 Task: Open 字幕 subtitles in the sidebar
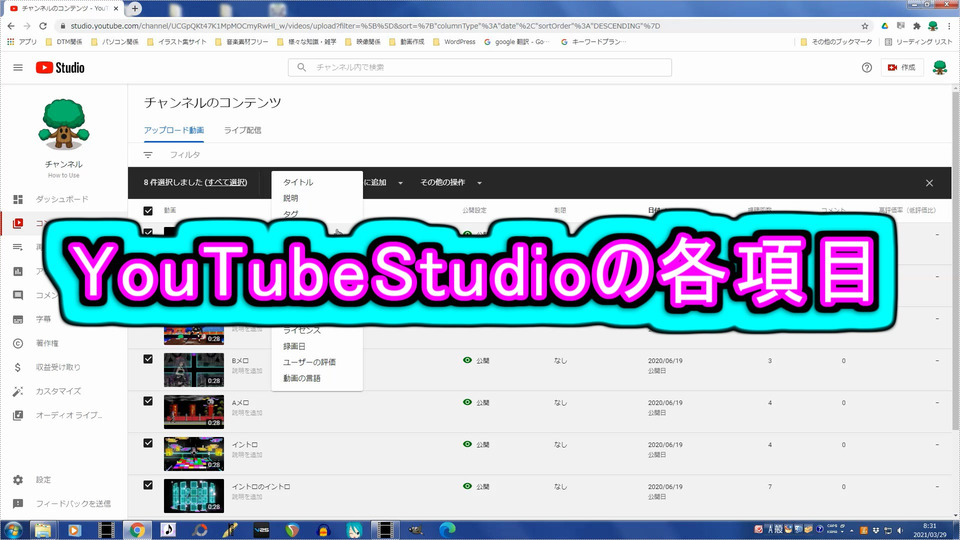(43, 319)
